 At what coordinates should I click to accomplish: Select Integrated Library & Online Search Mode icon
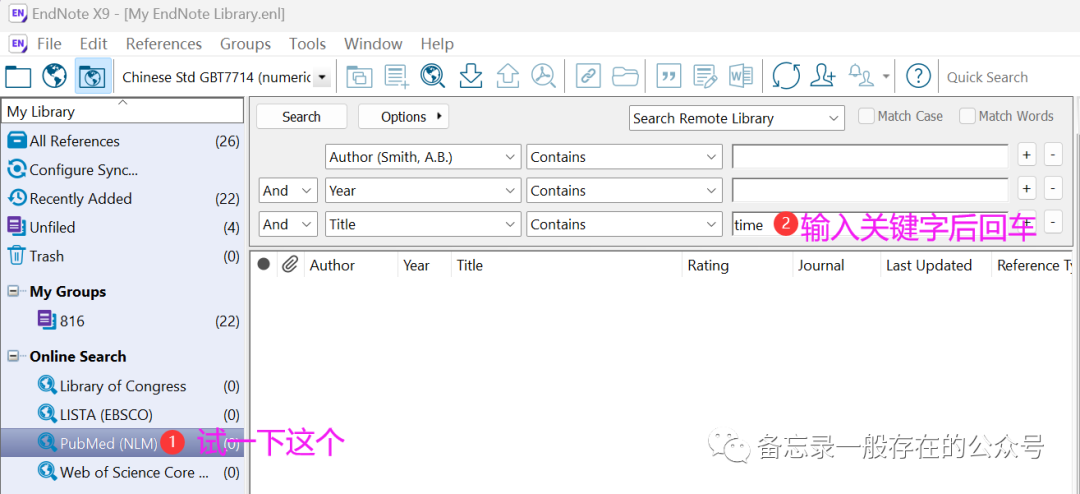pos(92,76)
